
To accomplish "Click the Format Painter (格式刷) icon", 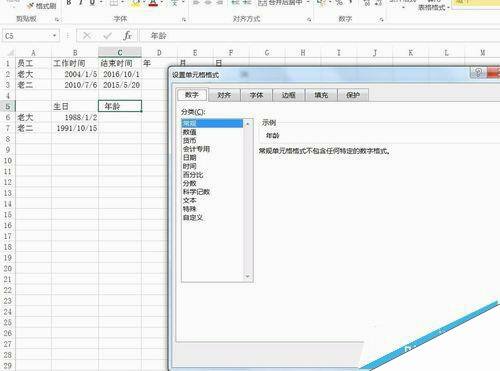I will click(31, 6).
